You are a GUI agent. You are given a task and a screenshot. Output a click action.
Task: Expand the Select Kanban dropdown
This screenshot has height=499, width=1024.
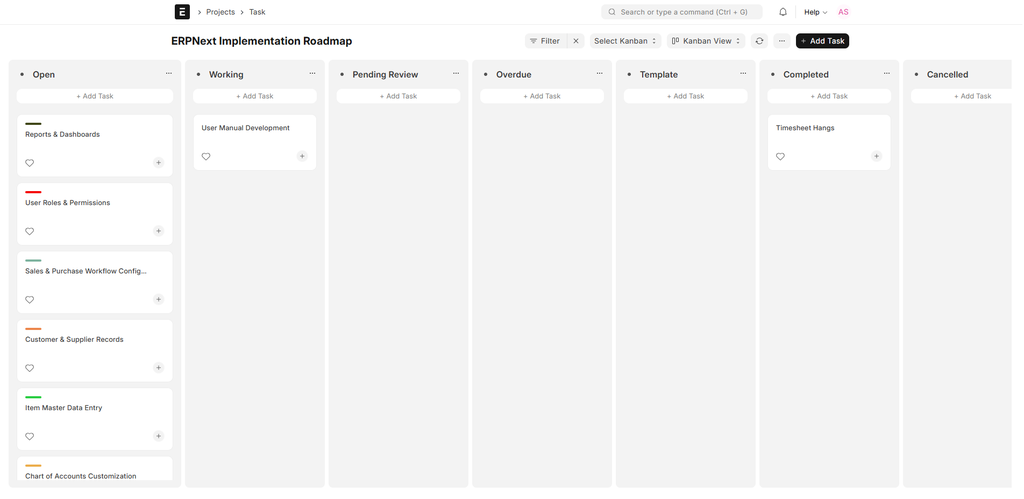pyautogui.click(x=626, y=41)
